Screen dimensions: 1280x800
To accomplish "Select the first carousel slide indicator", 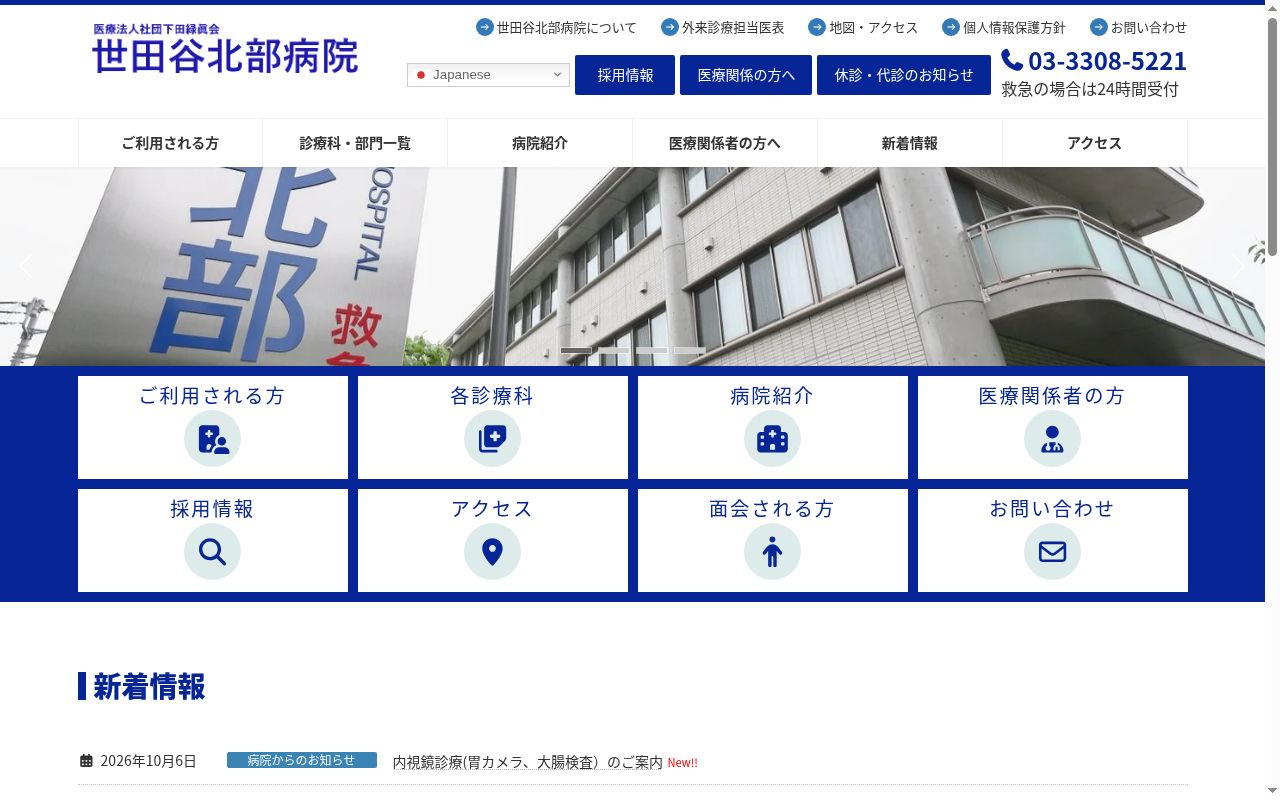I will pyautogui.click(x=576, y=350).
